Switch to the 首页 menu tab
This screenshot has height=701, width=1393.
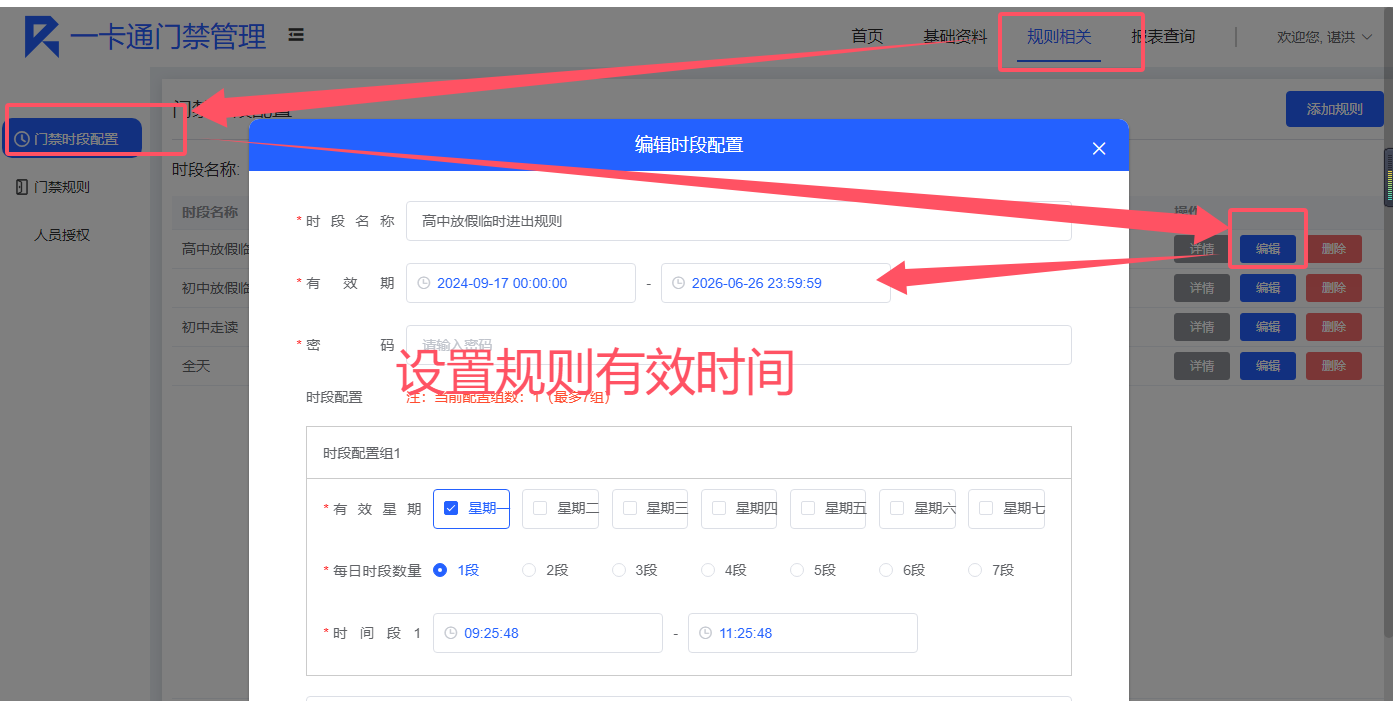(x=867, y=37)
